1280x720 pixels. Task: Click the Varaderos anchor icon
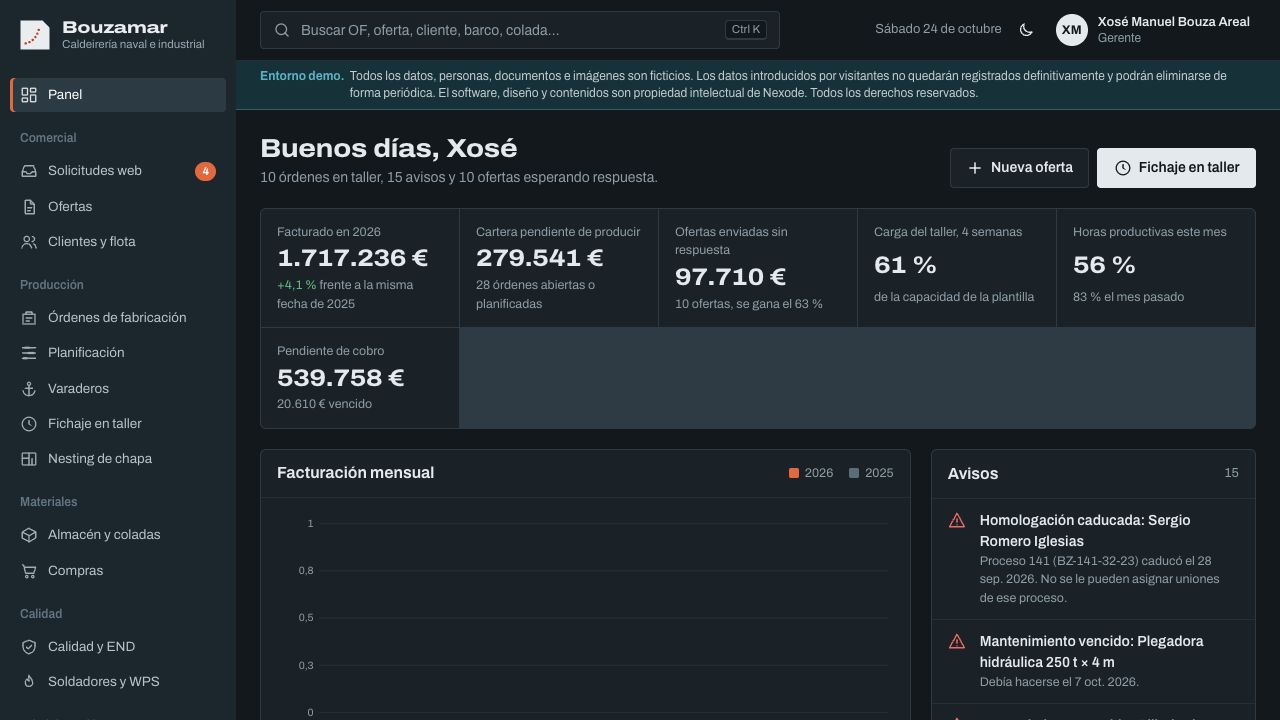click(x=29, y=389)
